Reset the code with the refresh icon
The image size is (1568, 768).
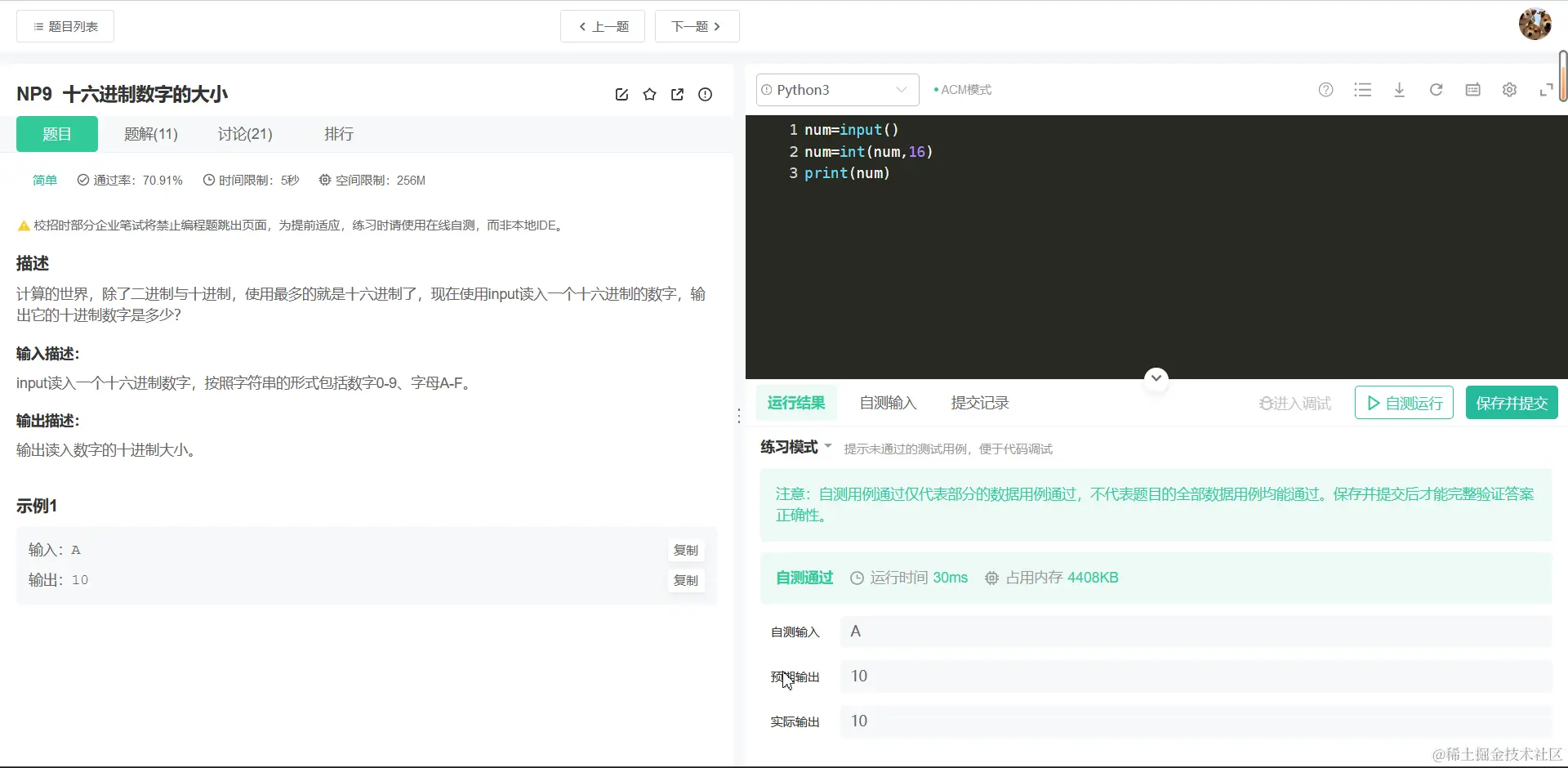tap(1437, 90)
